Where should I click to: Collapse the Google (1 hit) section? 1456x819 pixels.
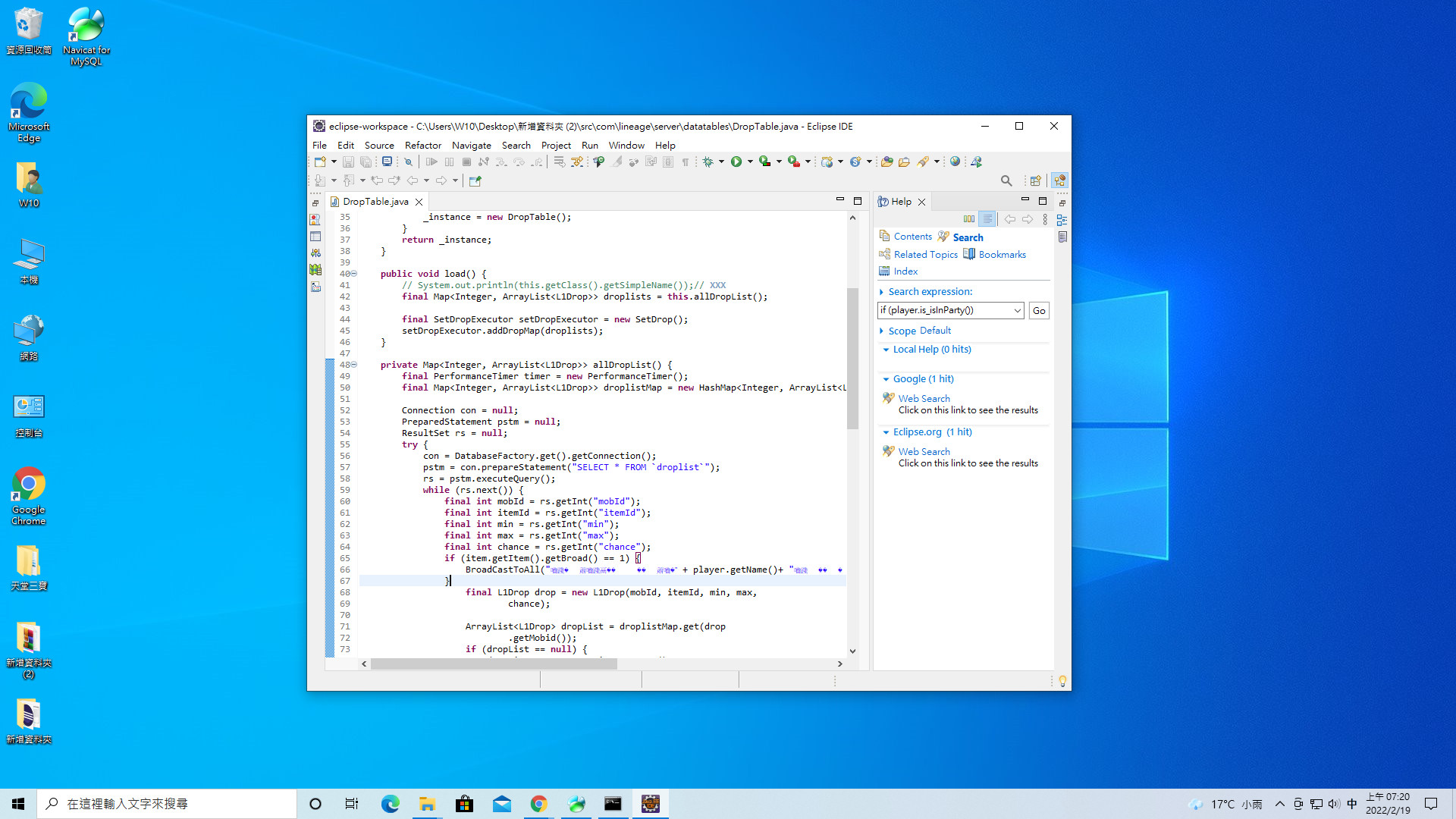point(886,379)
